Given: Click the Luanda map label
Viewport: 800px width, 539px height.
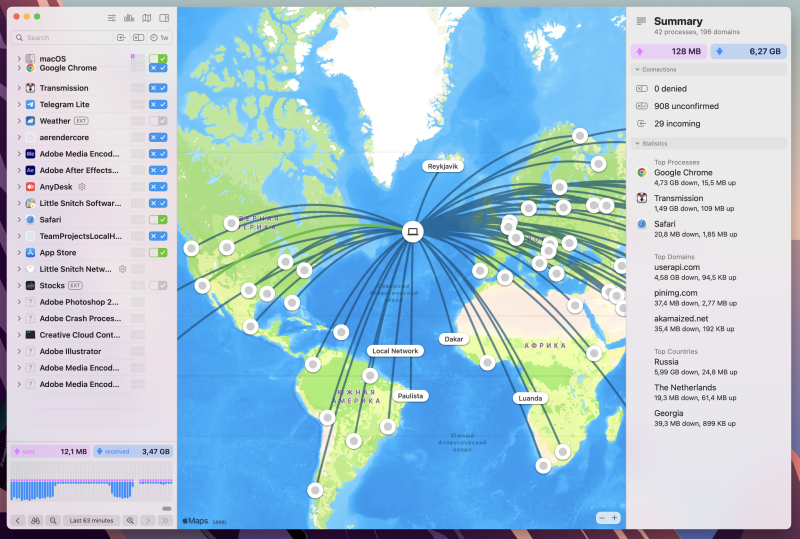Looking at the screenshot, I should tap(530, 398).
